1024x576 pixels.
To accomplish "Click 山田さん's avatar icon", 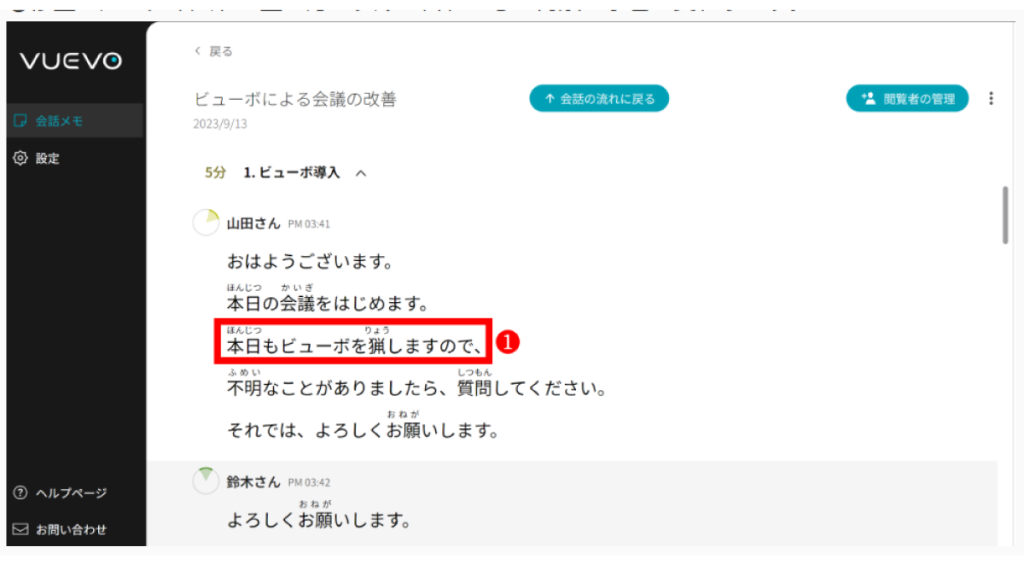I will 206,223.
